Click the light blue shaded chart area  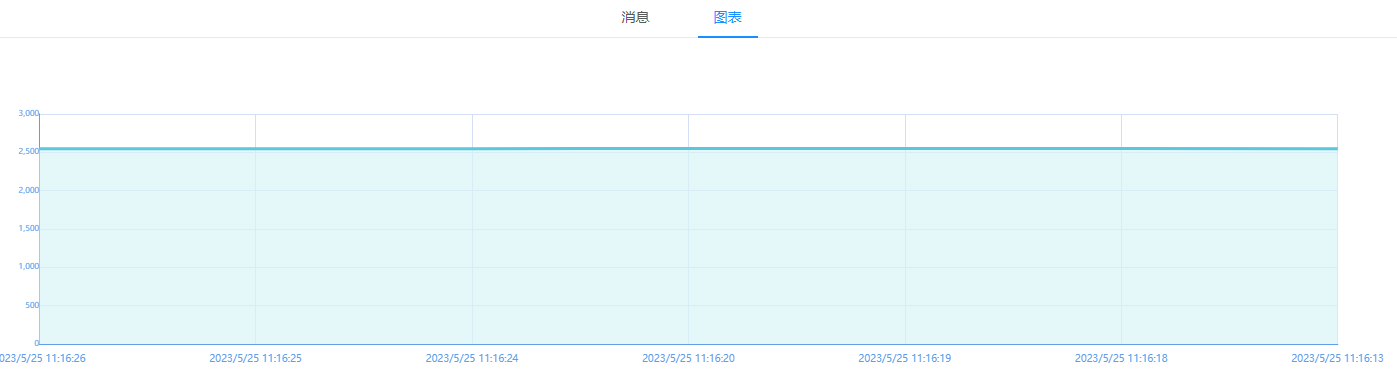point(688,247)
